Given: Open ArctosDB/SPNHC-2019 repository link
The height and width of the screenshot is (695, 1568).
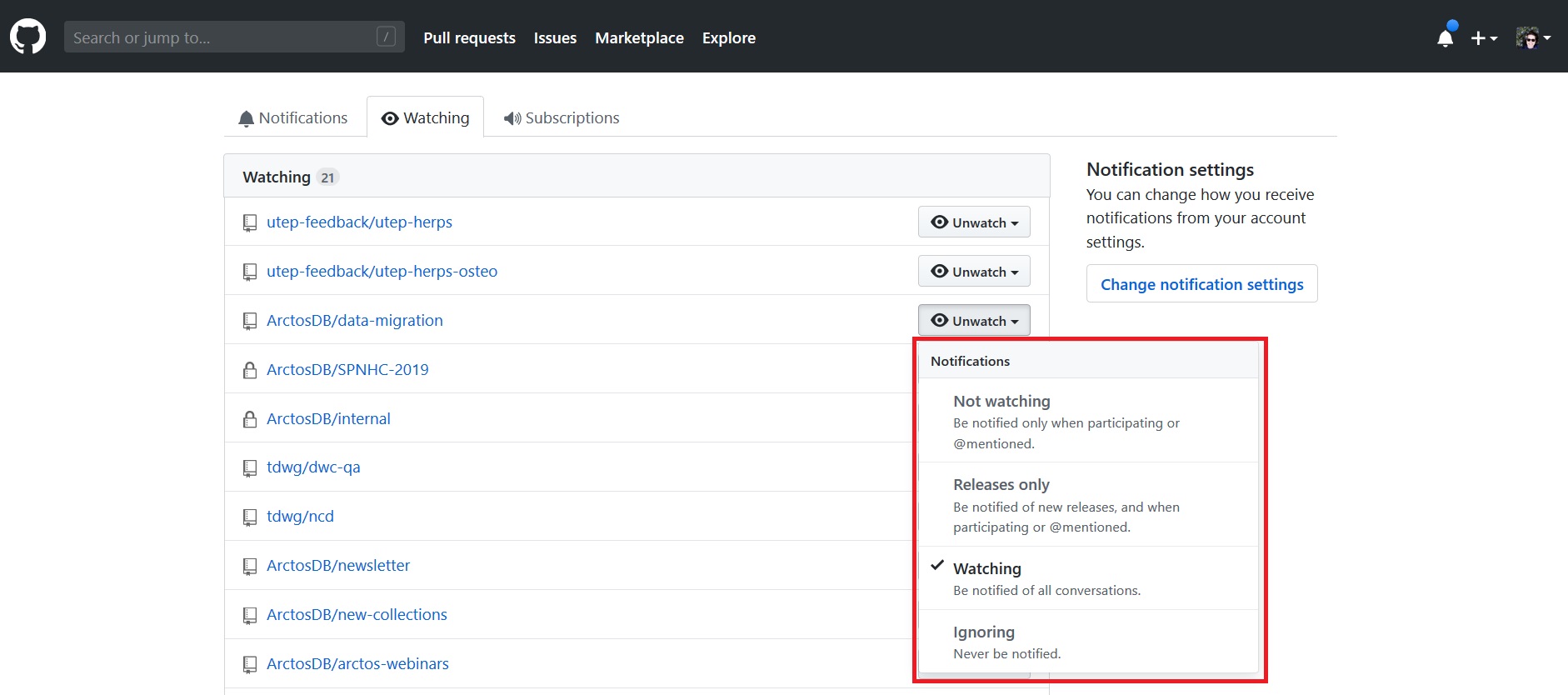Looking at the screenshot, I should coord(347,370).
